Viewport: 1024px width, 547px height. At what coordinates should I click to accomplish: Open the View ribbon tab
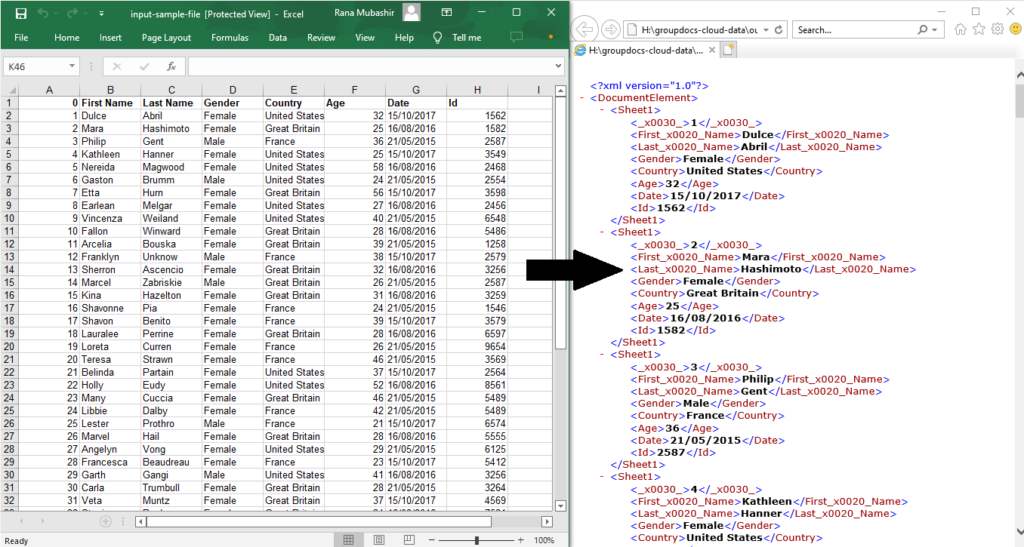pyautogui.click(x=364, y=38)
